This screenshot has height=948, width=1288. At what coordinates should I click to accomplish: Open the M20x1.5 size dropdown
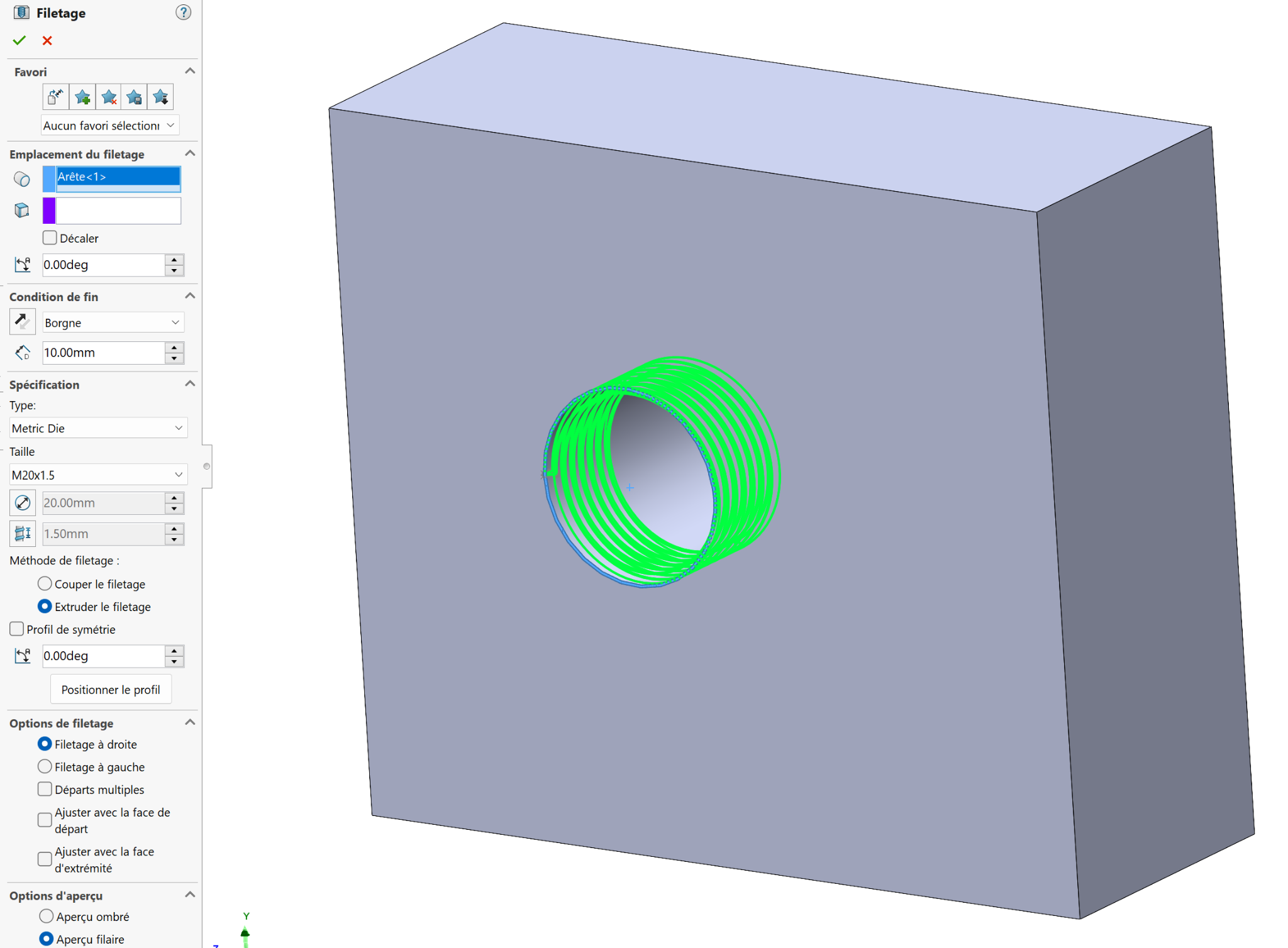click(98, 475)
